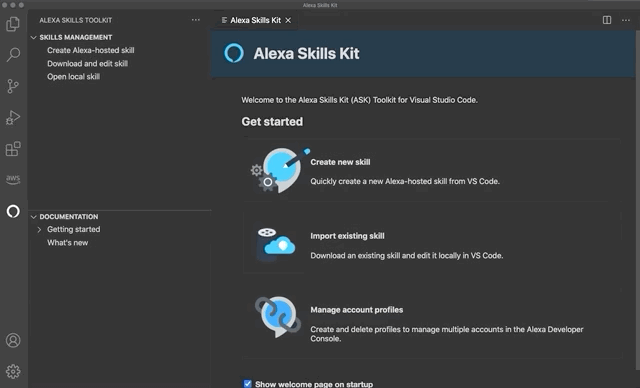The width and height of the screenshot is (640, 388).
Task: Collapse the Skills Management section
Action: (x=33, y=38)
